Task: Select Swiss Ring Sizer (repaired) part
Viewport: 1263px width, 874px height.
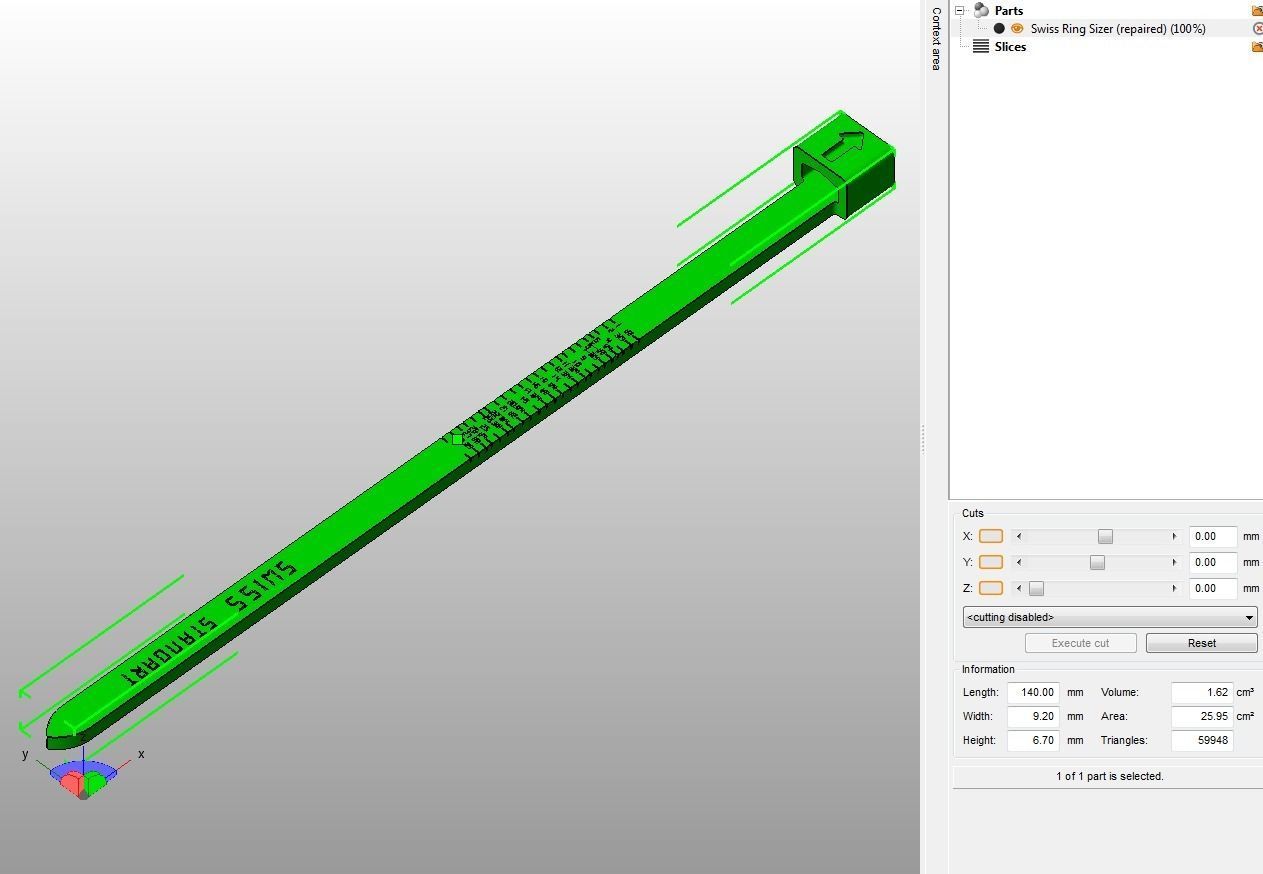Action: coord(1118,29)
